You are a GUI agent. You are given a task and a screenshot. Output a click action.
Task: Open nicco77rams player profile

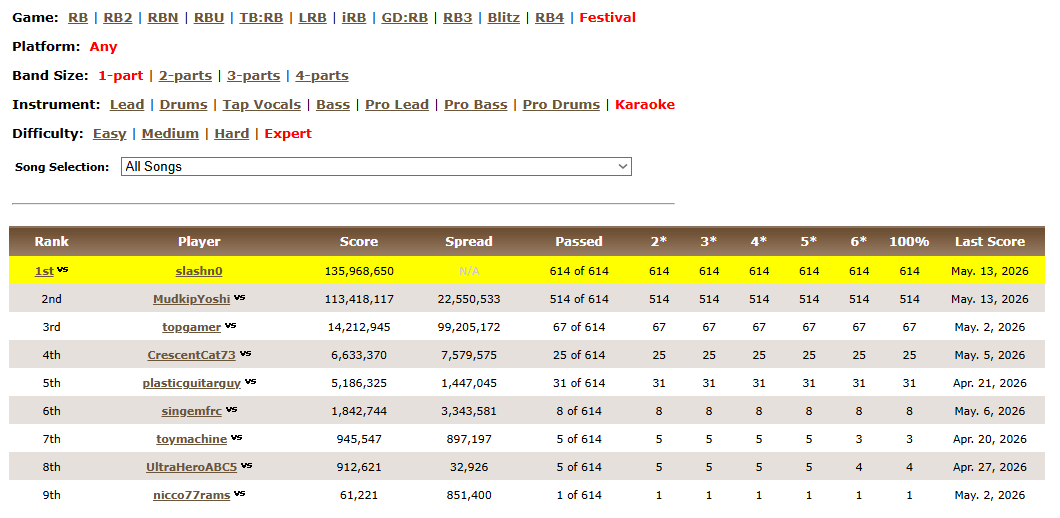191,495
